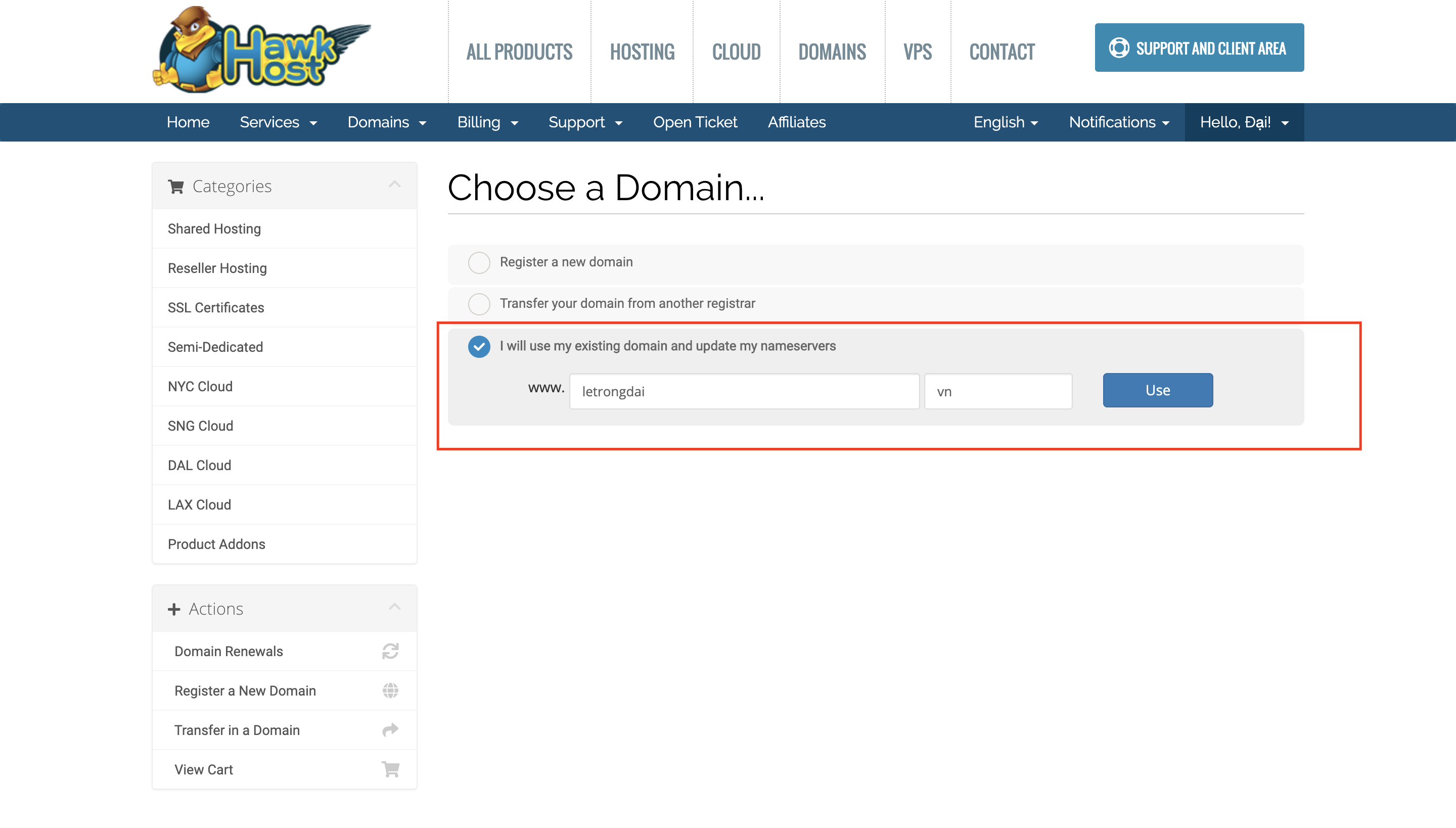Click the Use button for domain
This screenshot has width=1456, height=828.
click(x=1158, y=390)
